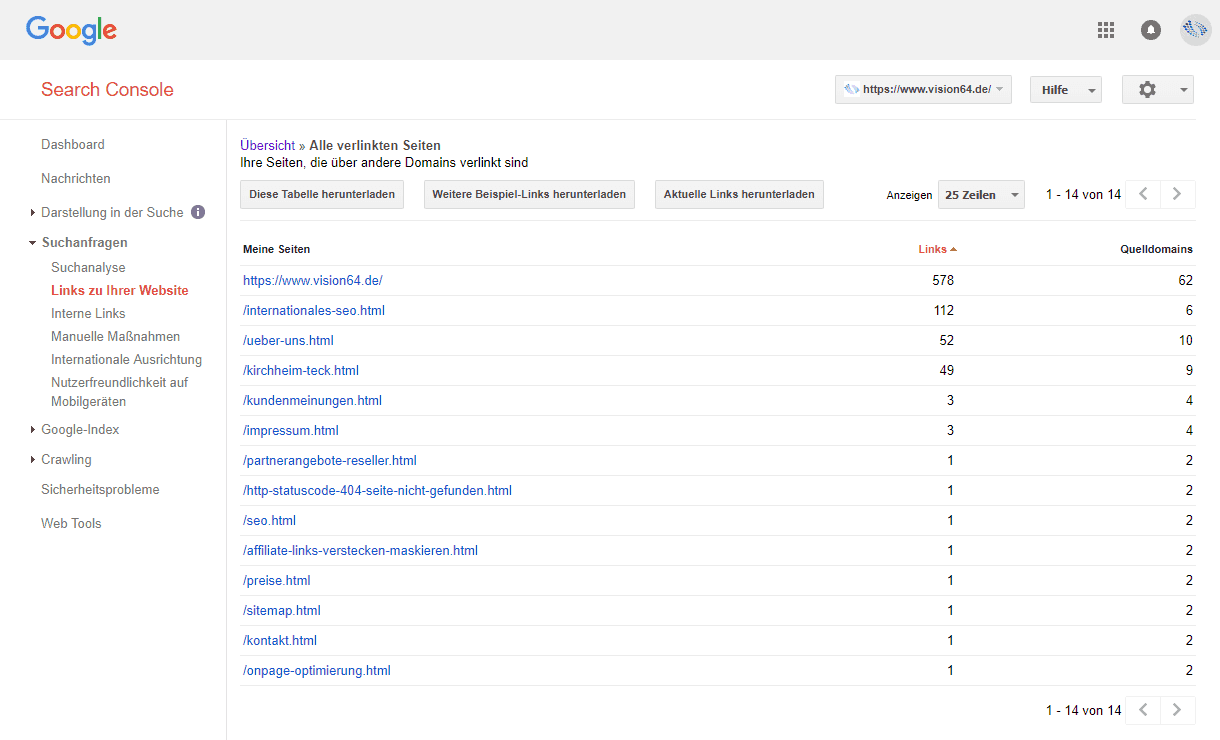Open the /onpage-optimierung.html link
Image resolution: width=1220 pixels, height=740 pixels.
(317, 670)
